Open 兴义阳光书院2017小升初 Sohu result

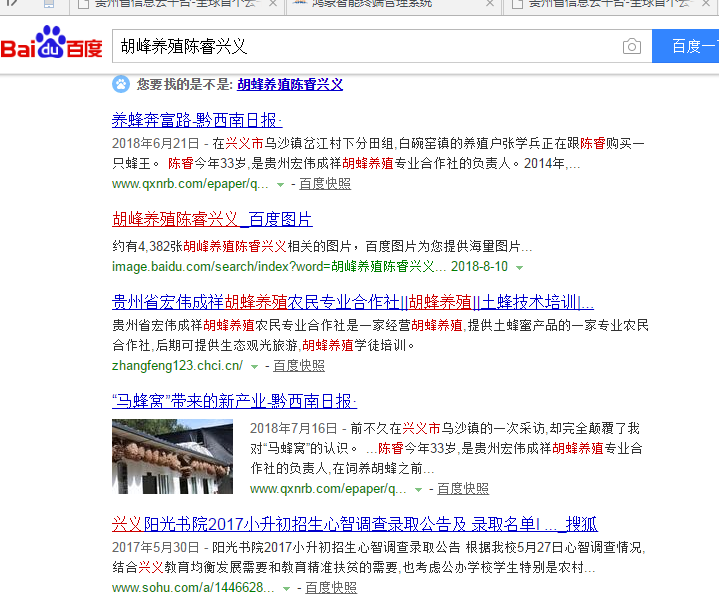click(354, 523)
